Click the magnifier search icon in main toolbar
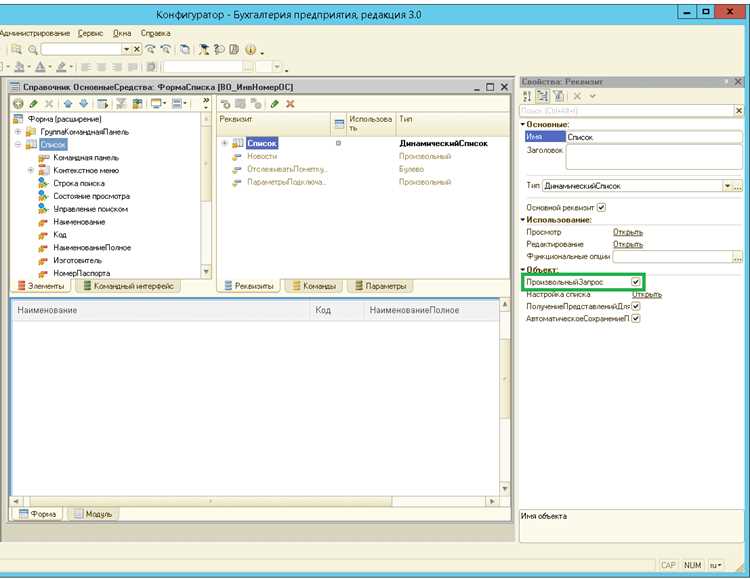750x579 pixels. point(33,49)
